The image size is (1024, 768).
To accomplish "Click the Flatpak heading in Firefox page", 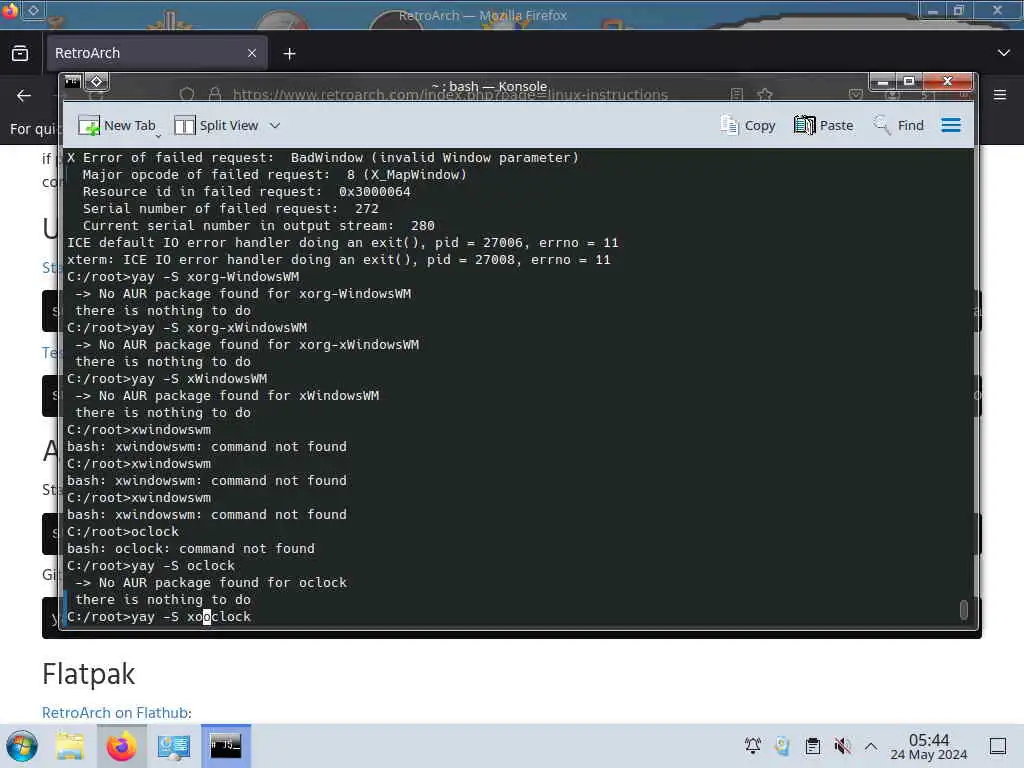I will (88, 674).
